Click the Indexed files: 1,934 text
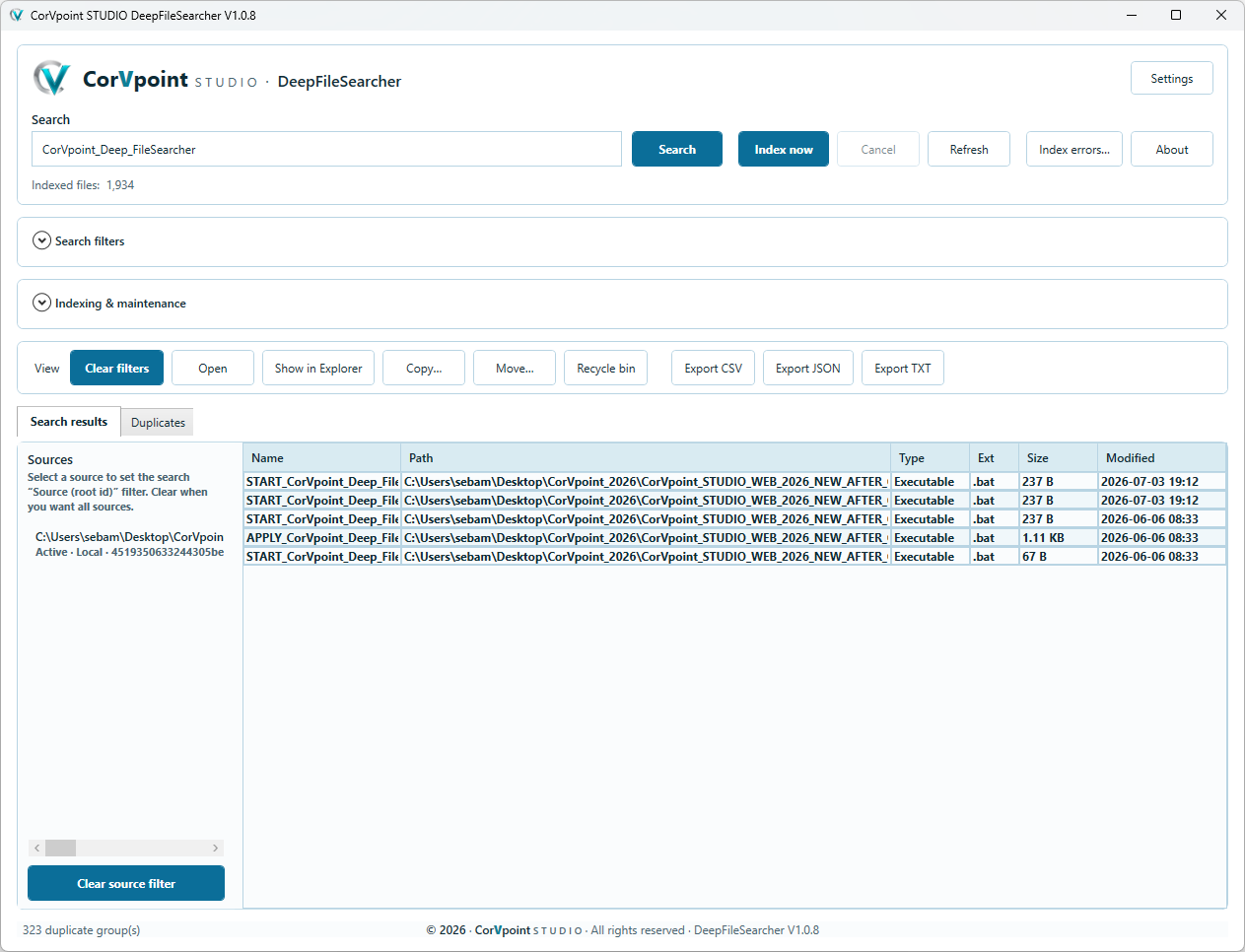Image resolution: width=1245 pixels, height=952 pixels. tap(83, 184)
